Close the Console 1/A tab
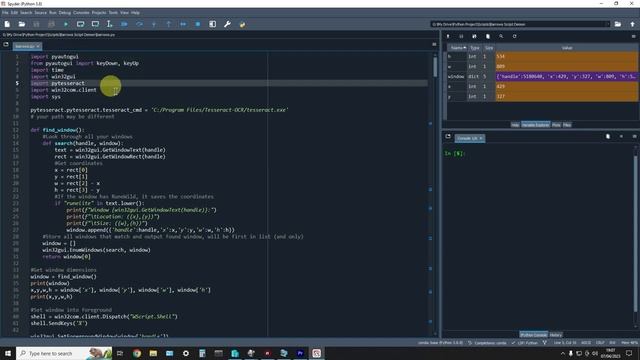Screen dimensions: 640x360 481,138
